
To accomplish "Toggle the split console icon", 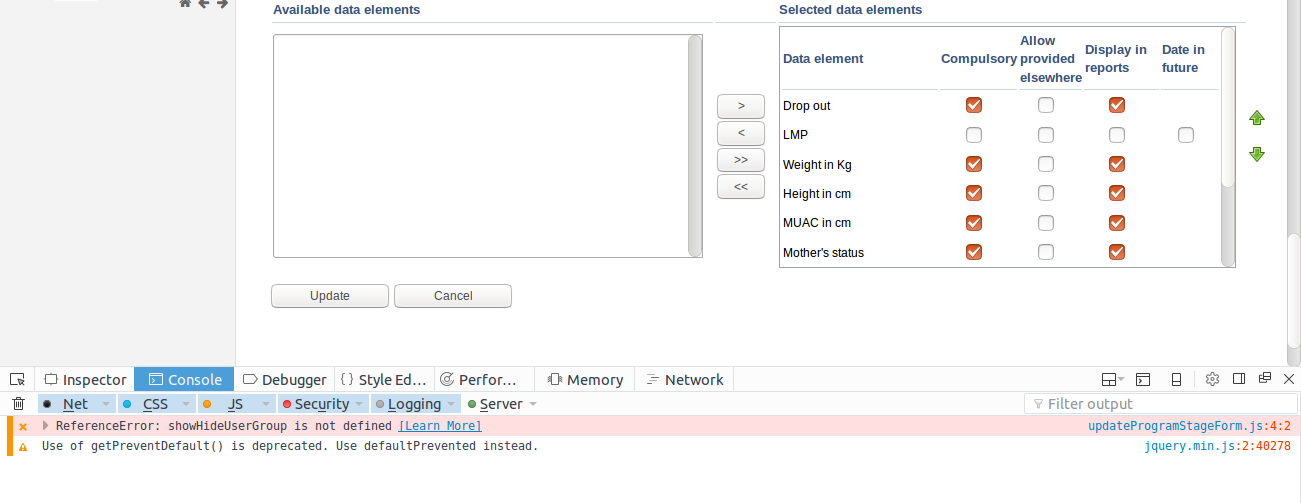I will pyautogui.click(x=1143, y=379).
